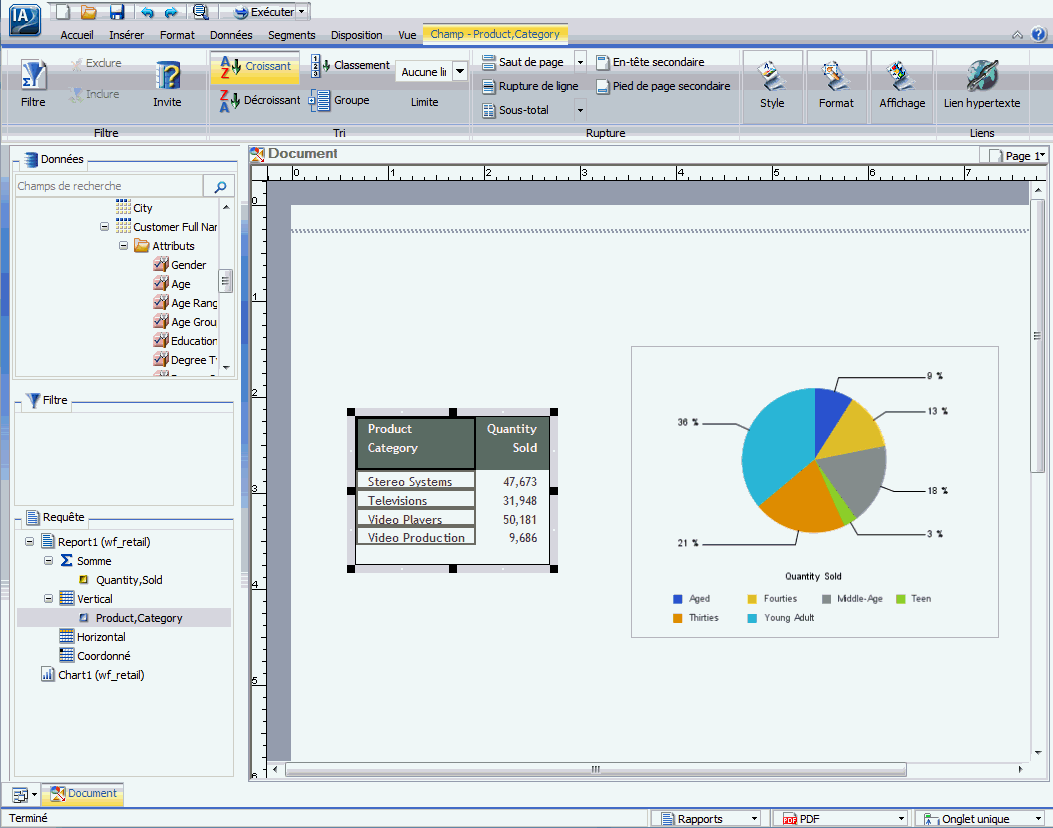Click the Quantity Sold column header
This screenshot has width=1053, height=828.
512,443
